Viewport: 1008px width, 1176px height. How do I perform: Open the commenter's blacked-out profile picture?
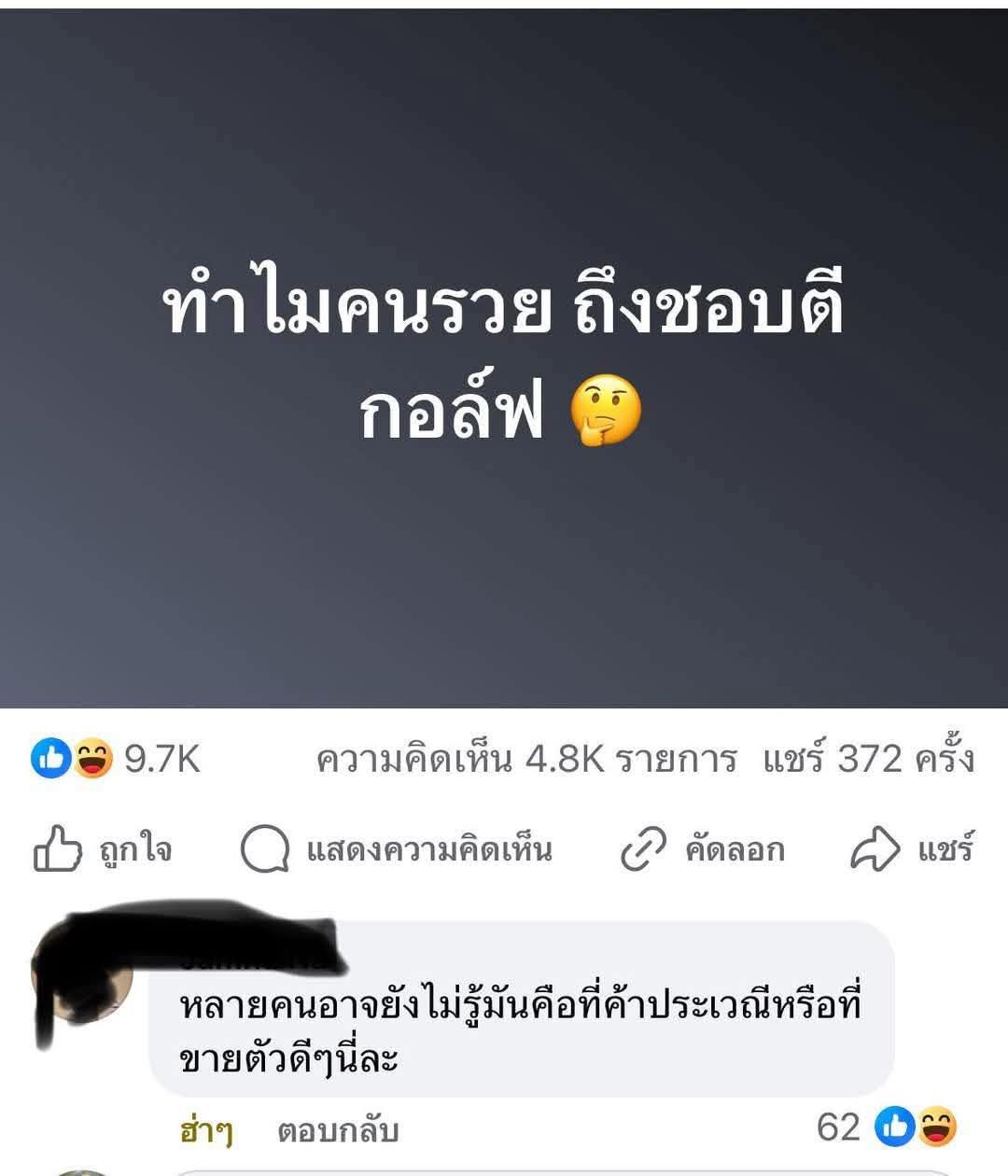coord(82,977)
